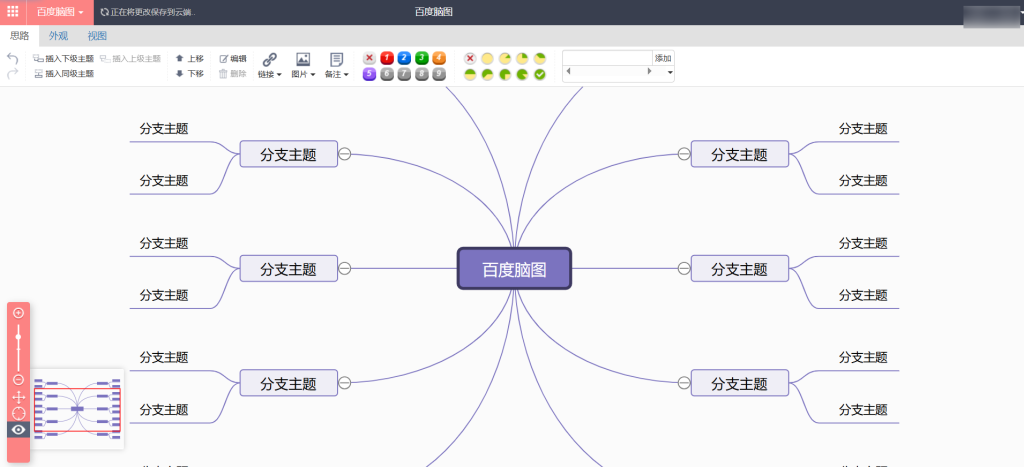Remove progress with the circled X icon
The width and height of the screenshot is (1024, 467).
470,59
